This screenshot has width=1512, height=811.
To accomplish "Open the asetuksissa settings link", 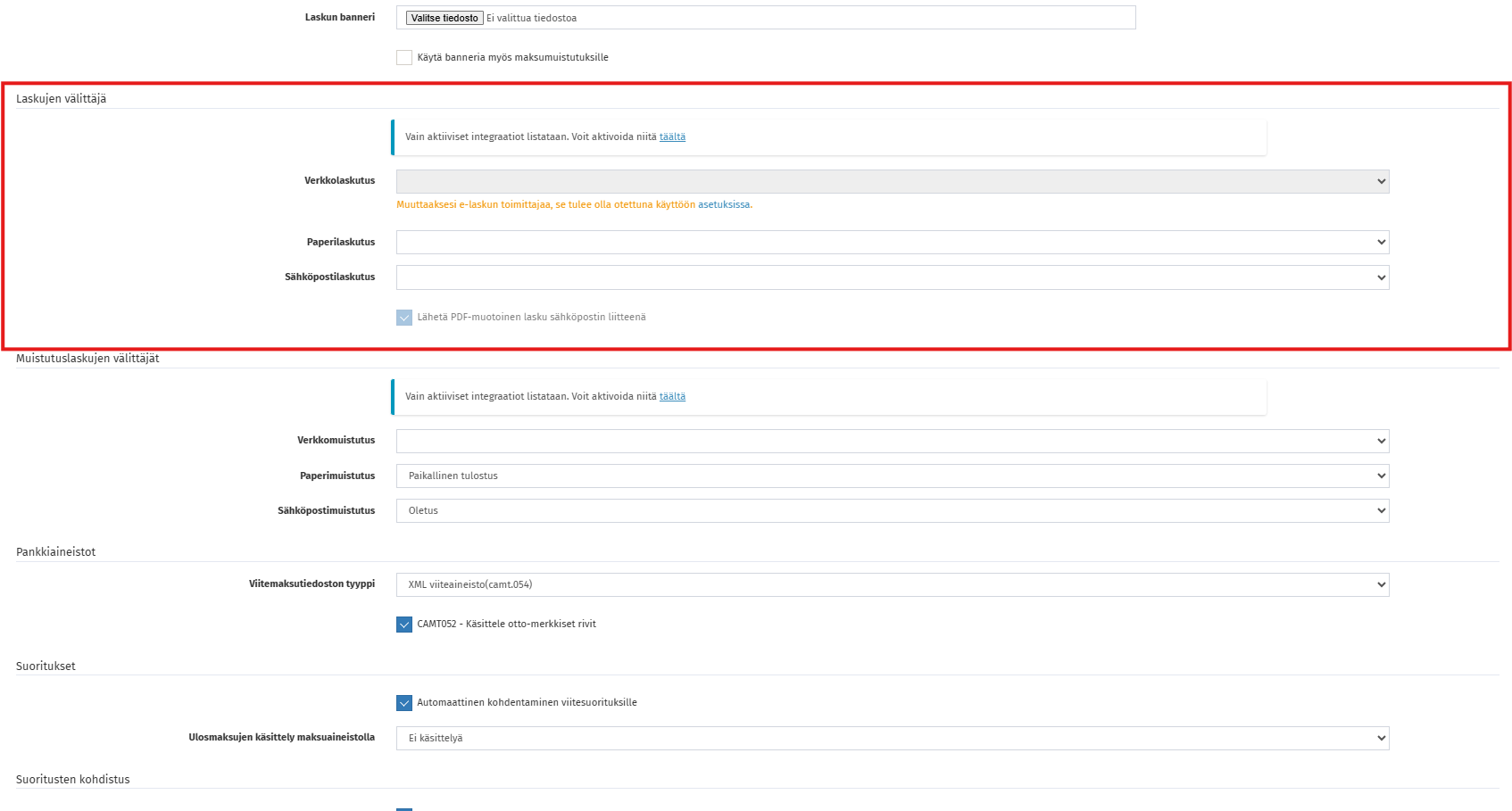I will click(724, 204).
